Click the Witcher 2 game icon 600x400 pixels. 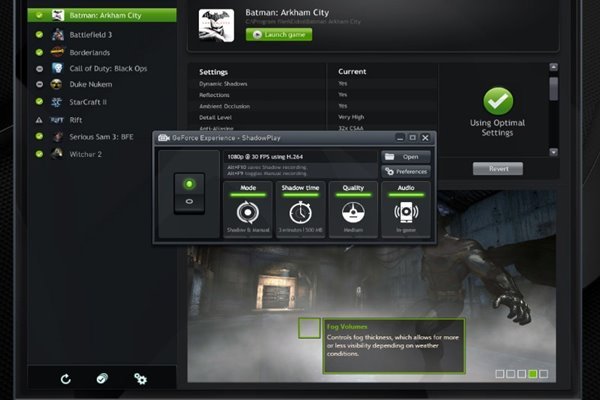click(x=57, y=154)
